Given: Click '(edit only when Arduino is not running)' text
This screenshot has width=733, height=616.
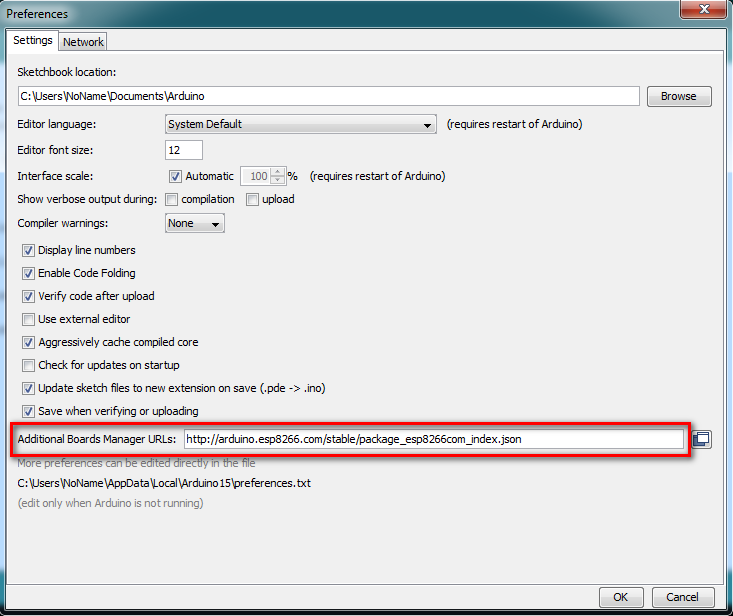Looking at the screenshot, I should point(110,503).
